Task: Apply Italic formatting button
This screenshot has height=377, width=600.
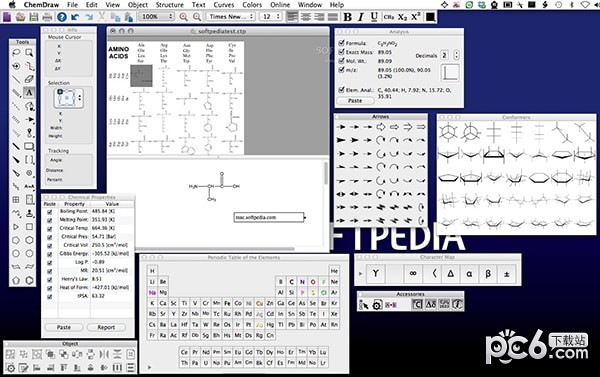Action: pos(360,17)
